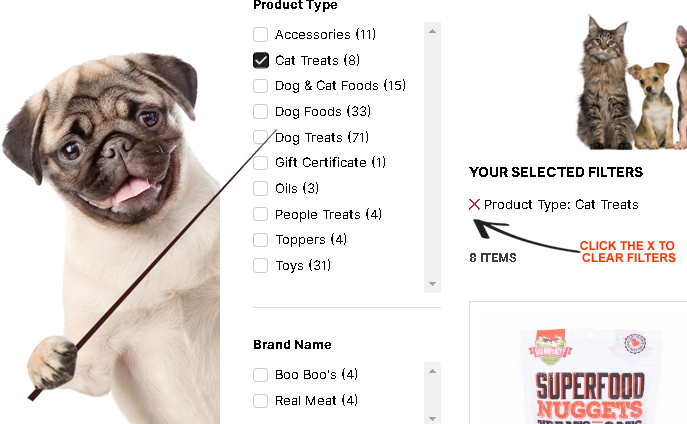The image size is (687, 424).
Task: Uncheck the Cat Treats checkbox
Action: pyautogui.click(x=261, y=60)
